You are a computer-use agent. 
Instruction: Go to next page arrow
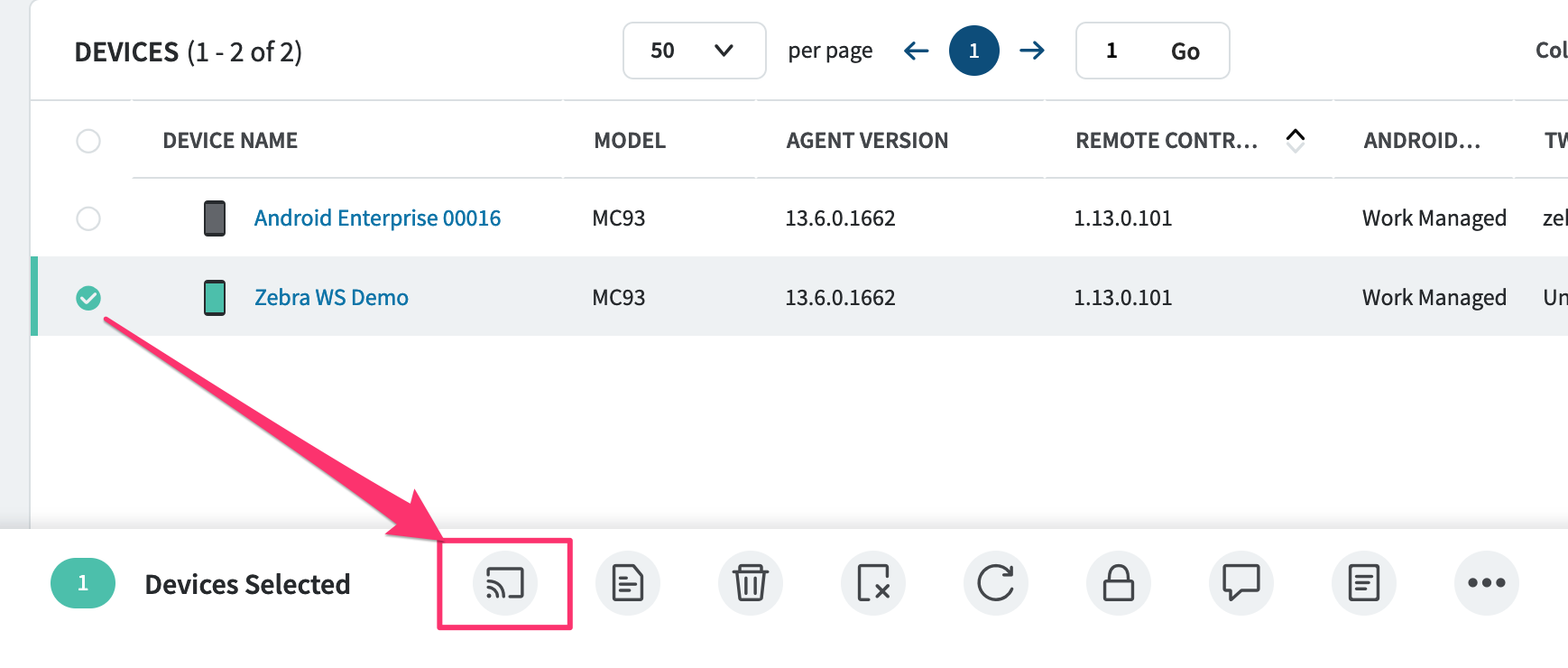point(1031,51)
